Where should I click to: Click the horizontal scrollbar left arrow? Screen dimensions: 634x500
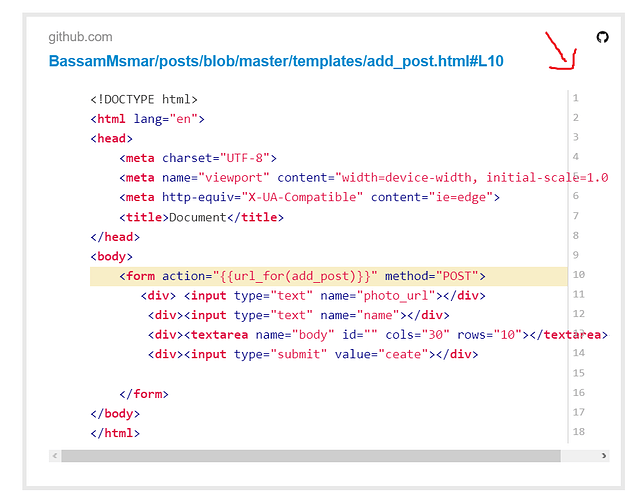click(x=55, y=456)
